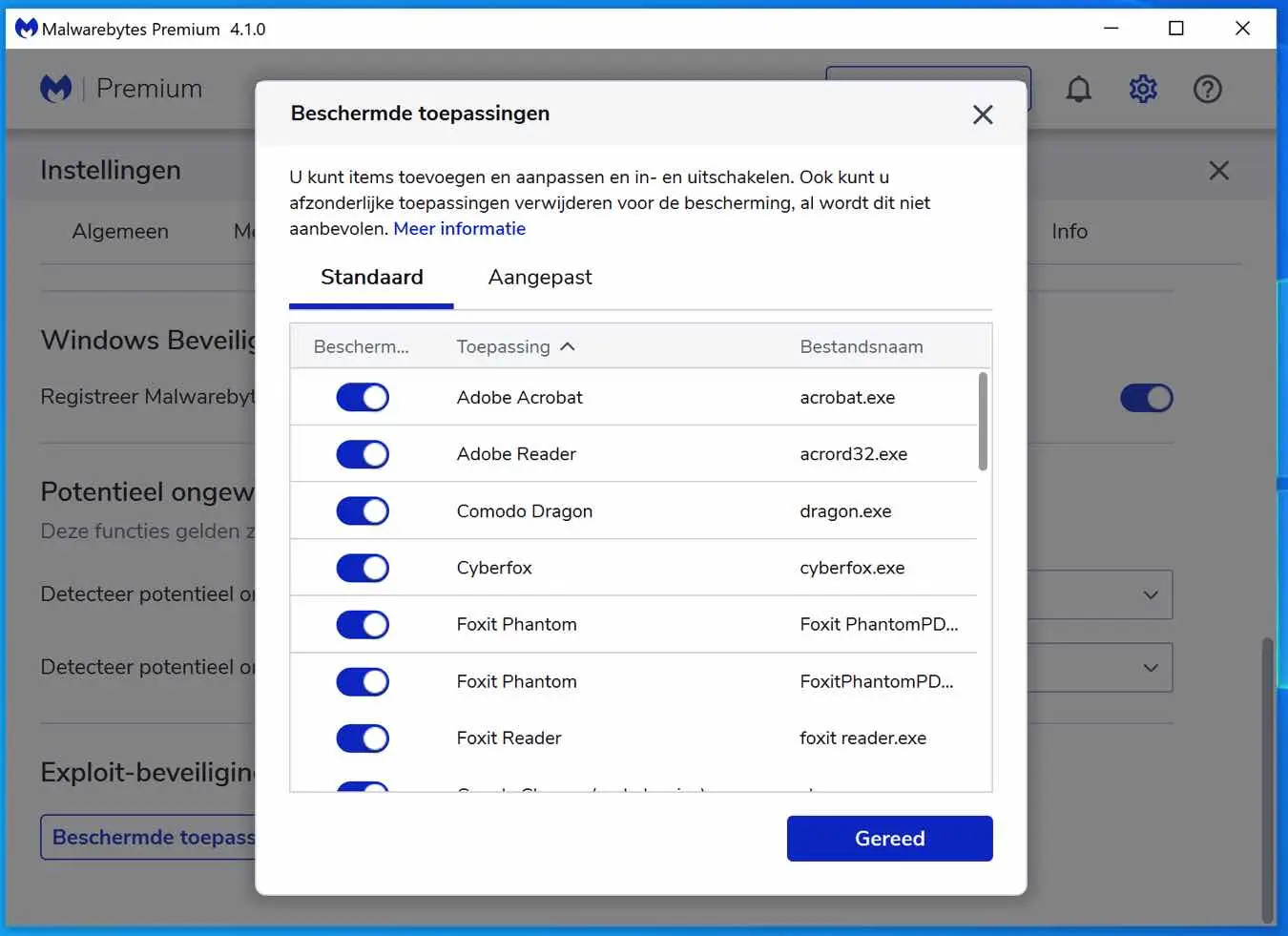This screenshot has height=936, width=1288.
Task: Click the dragon.exe file name
Action: 845,511
